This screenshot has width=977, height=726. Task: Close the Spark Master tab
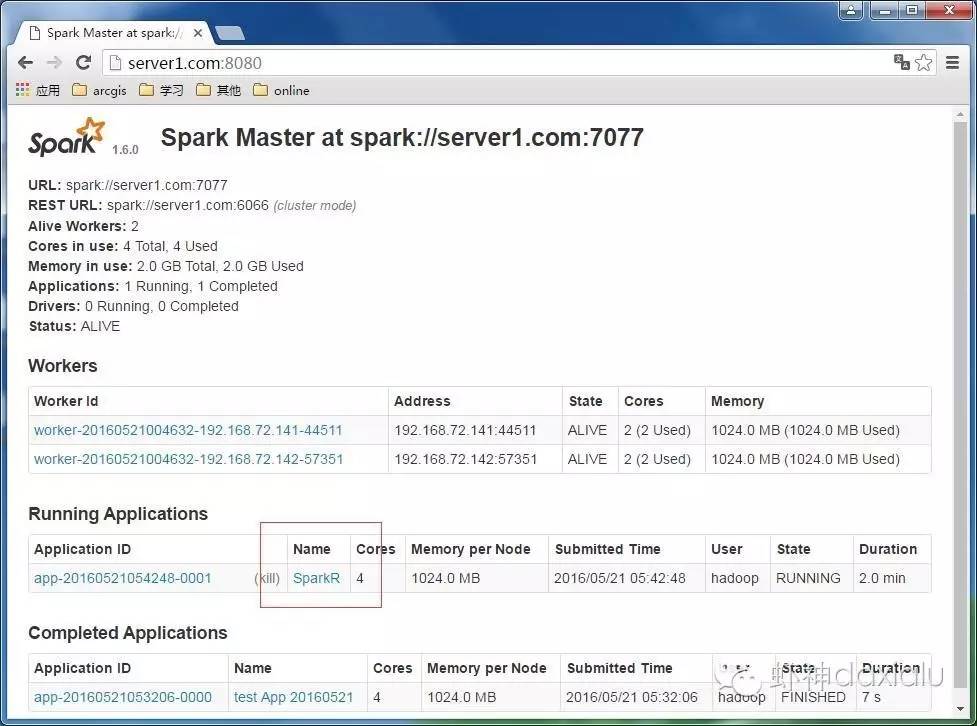pyautogui.click(x=198, y=33)
